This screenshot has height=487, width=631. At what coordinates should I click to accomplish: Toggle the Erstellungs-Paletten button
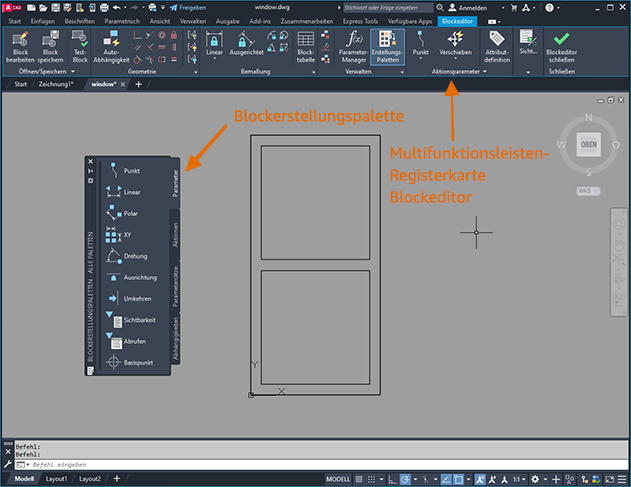click(388, 46)
